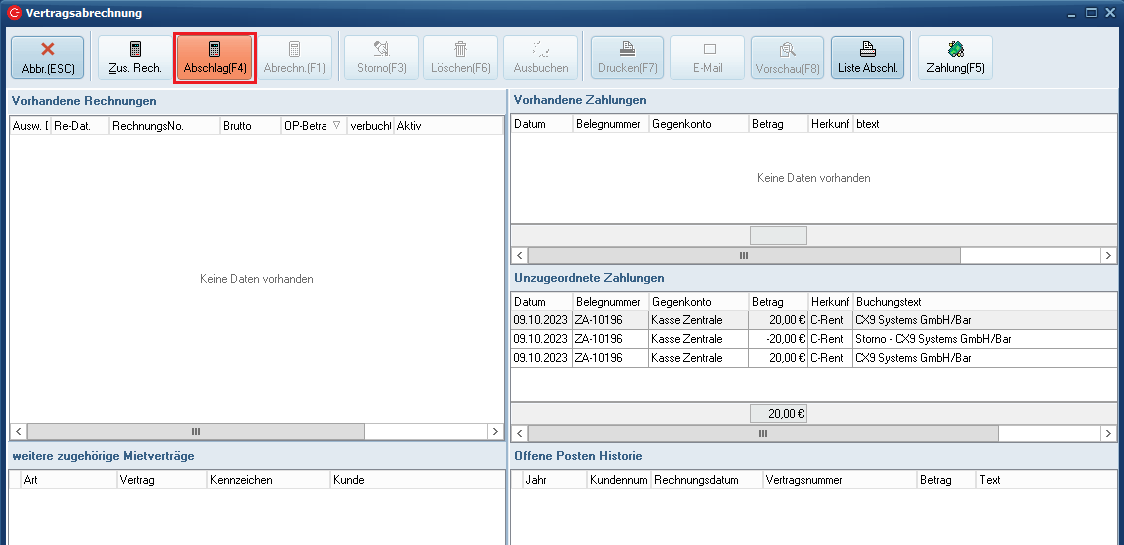The height and width of the screenshot is (545, 1124).
Task: Open the Liste Abschl. printer button
Action: 867,58
